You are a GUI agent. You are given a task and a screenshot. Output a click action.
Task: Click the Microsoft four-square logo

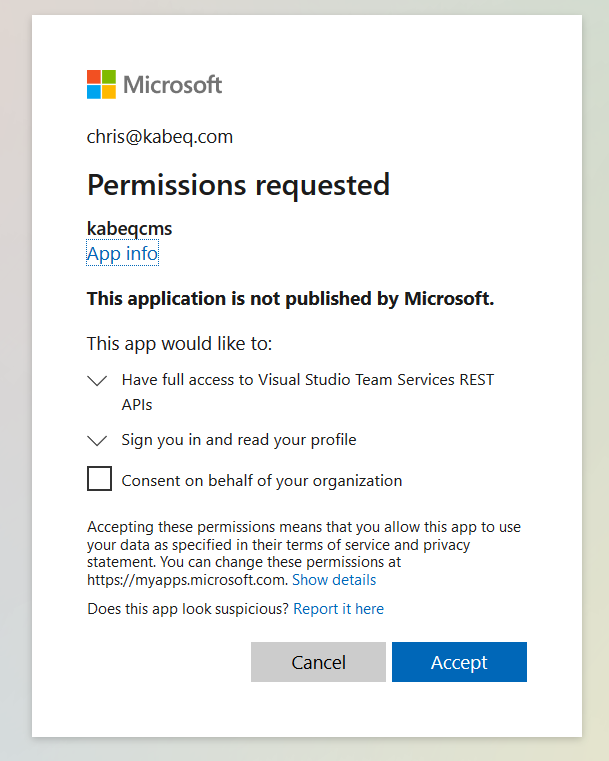(101, 84)
